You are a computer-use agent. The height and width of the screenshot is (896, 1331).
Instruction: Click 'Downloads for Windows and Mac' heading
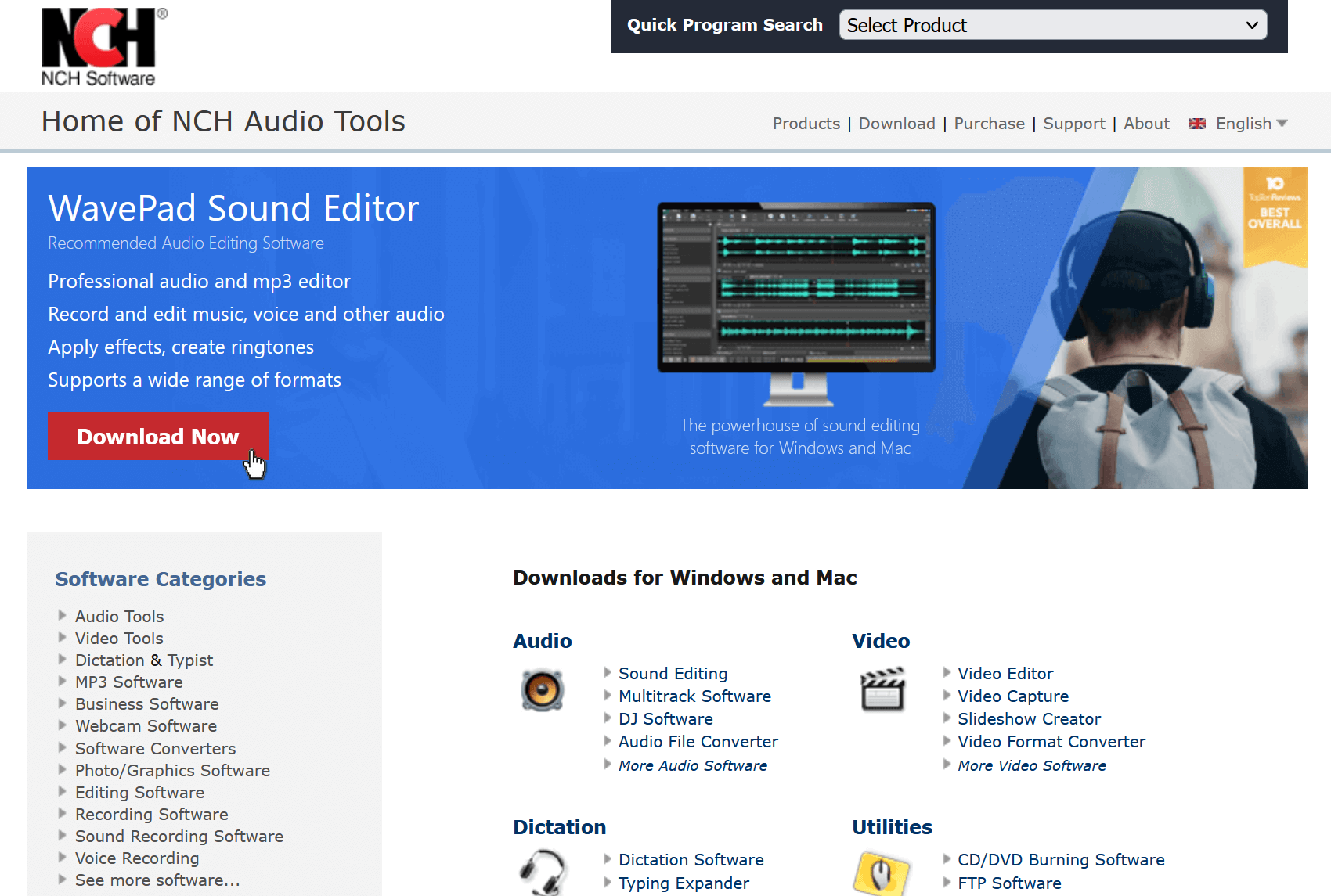pos(685,578)
